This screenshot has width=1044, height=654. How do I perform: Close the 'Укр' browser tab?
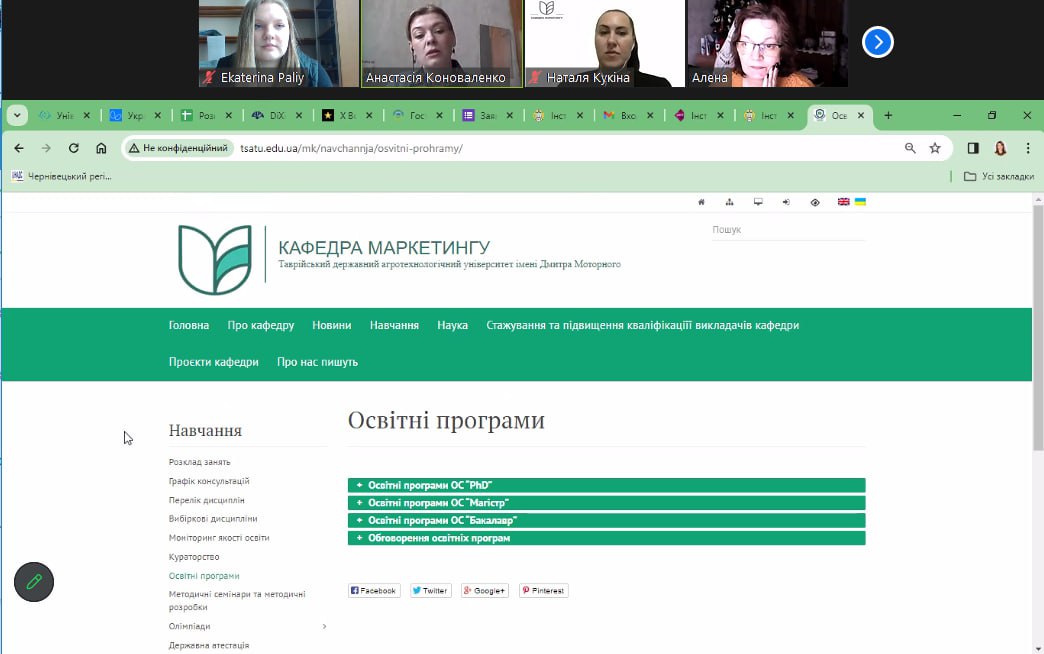click(157, 115)
